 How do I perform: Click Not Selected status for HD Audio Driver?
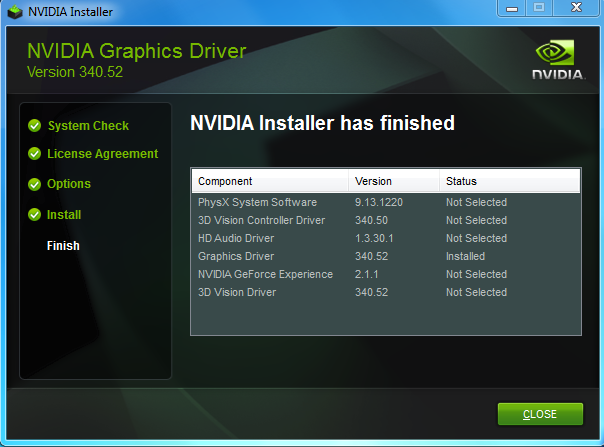(x=476, y=238)
